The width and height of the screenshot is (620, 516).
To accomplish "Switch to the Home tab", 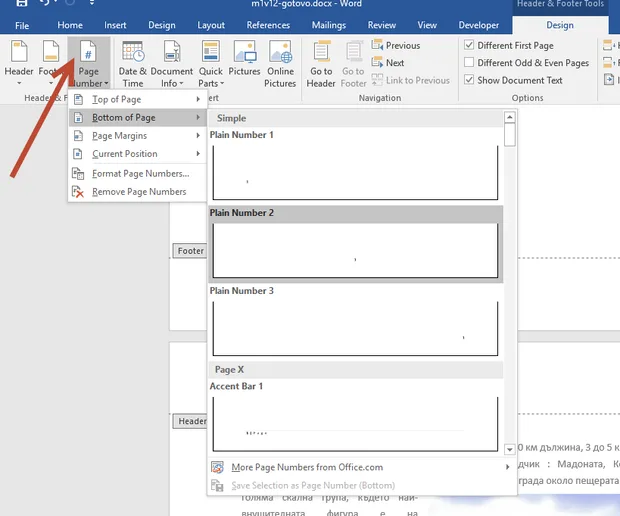I will point(70,25).
